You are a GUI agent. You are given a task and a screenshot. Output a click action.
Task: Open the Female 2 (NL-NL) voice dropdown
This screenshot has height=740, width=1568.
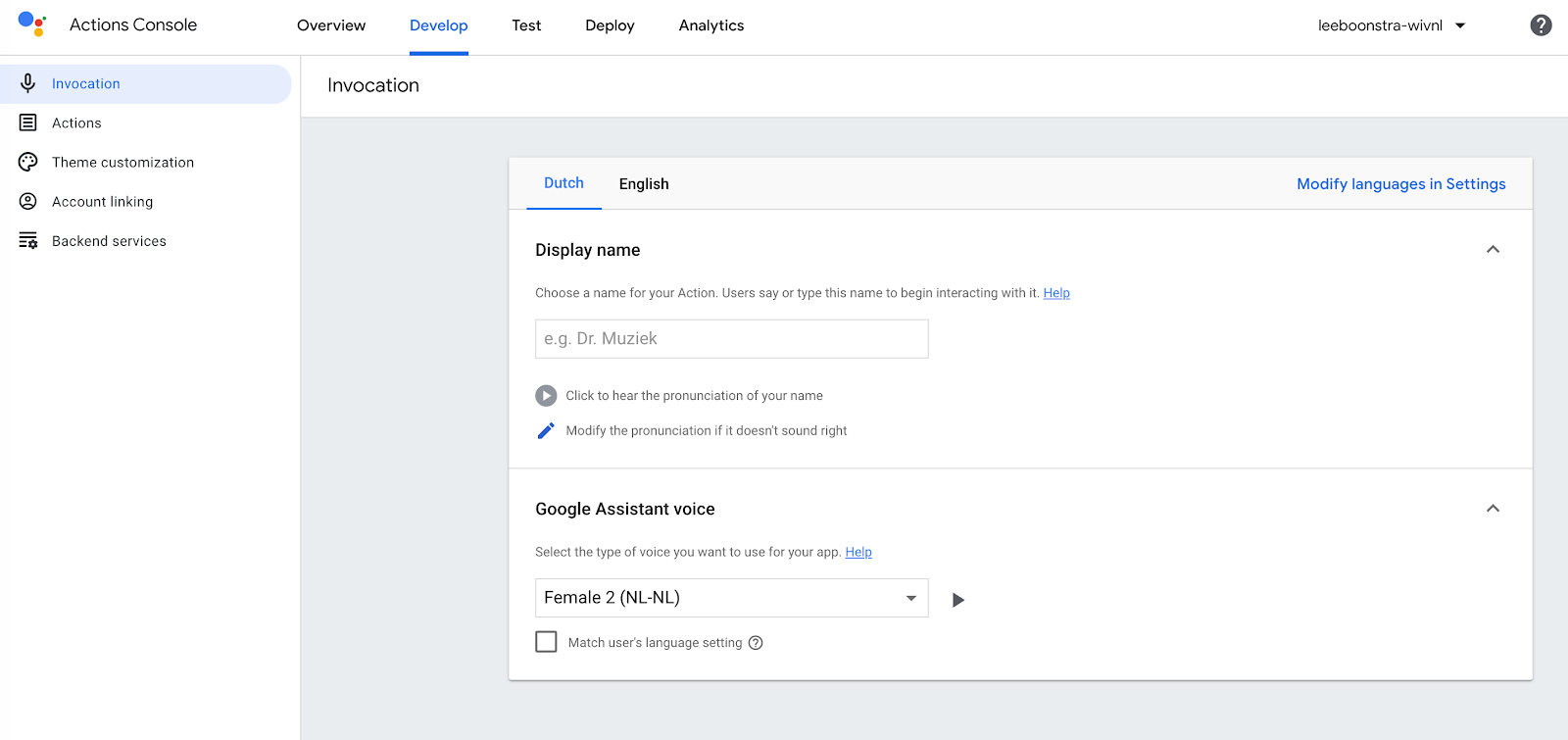731,598
